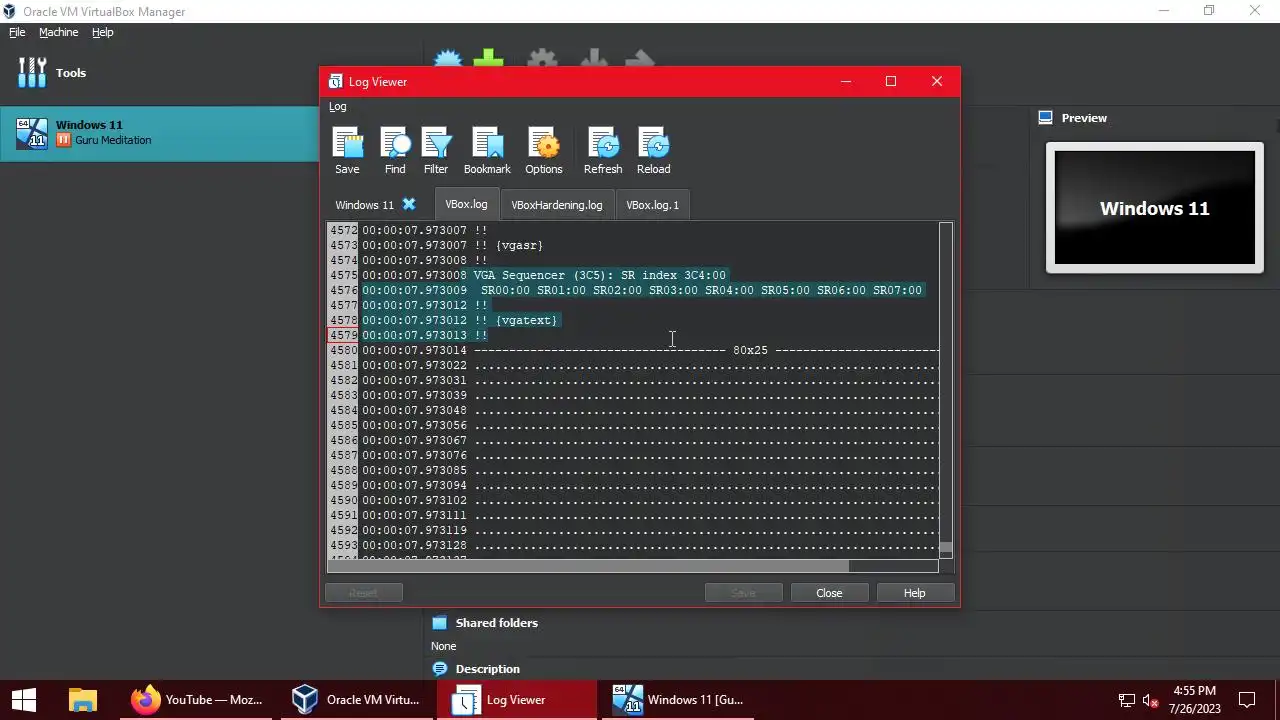
Task: Close the Windows 11 log tab with X
Action: click(x=409, y=204)
